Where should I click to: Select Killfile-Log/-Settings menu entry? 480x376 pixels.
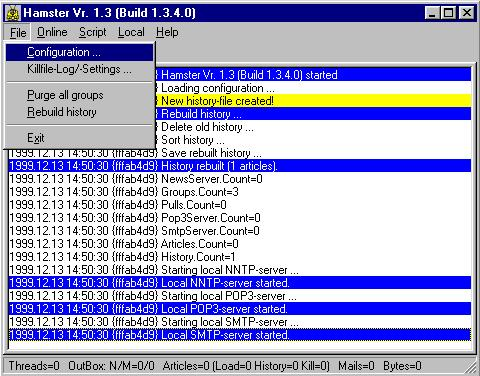pyautogui.click(x=80, y=69)
